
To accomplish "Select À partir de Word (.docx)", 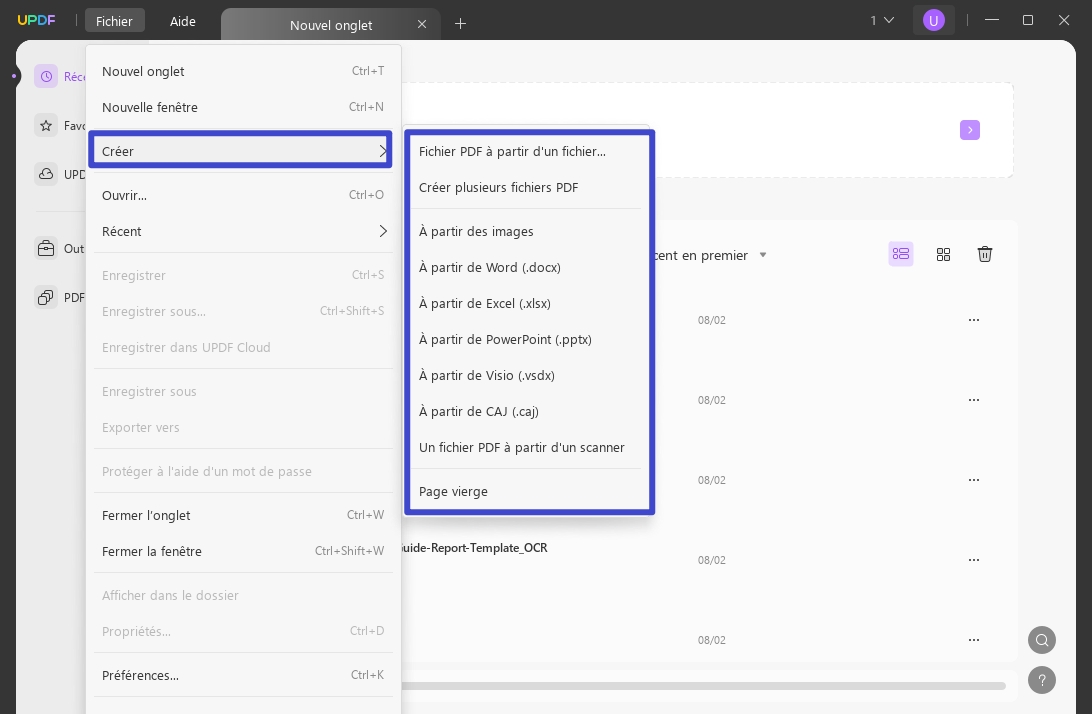I will pyautogui.click(x=526, y=267).
